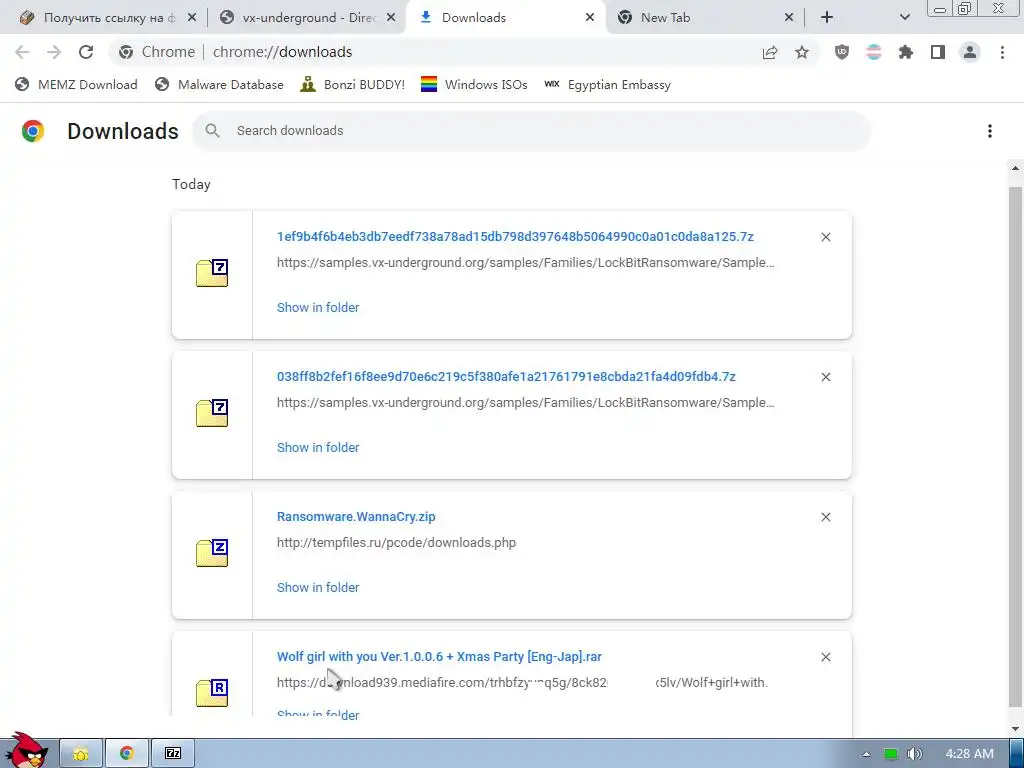Click the tempfiles.ru source URL text
The image size is (1024, 768).
[396, 543]
